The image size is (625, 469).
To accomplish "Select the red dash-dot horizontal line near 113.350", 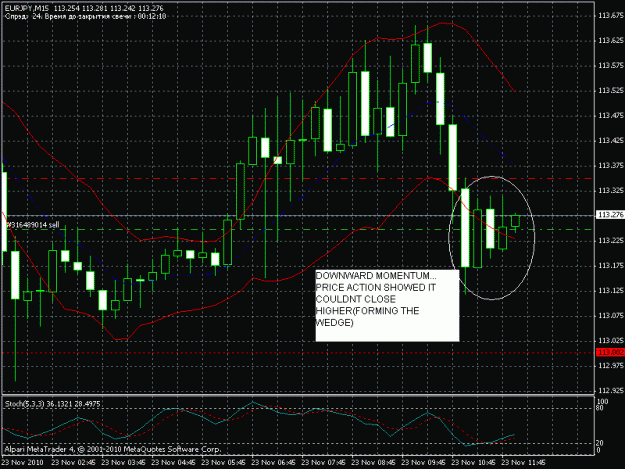I will pos(299,179).
